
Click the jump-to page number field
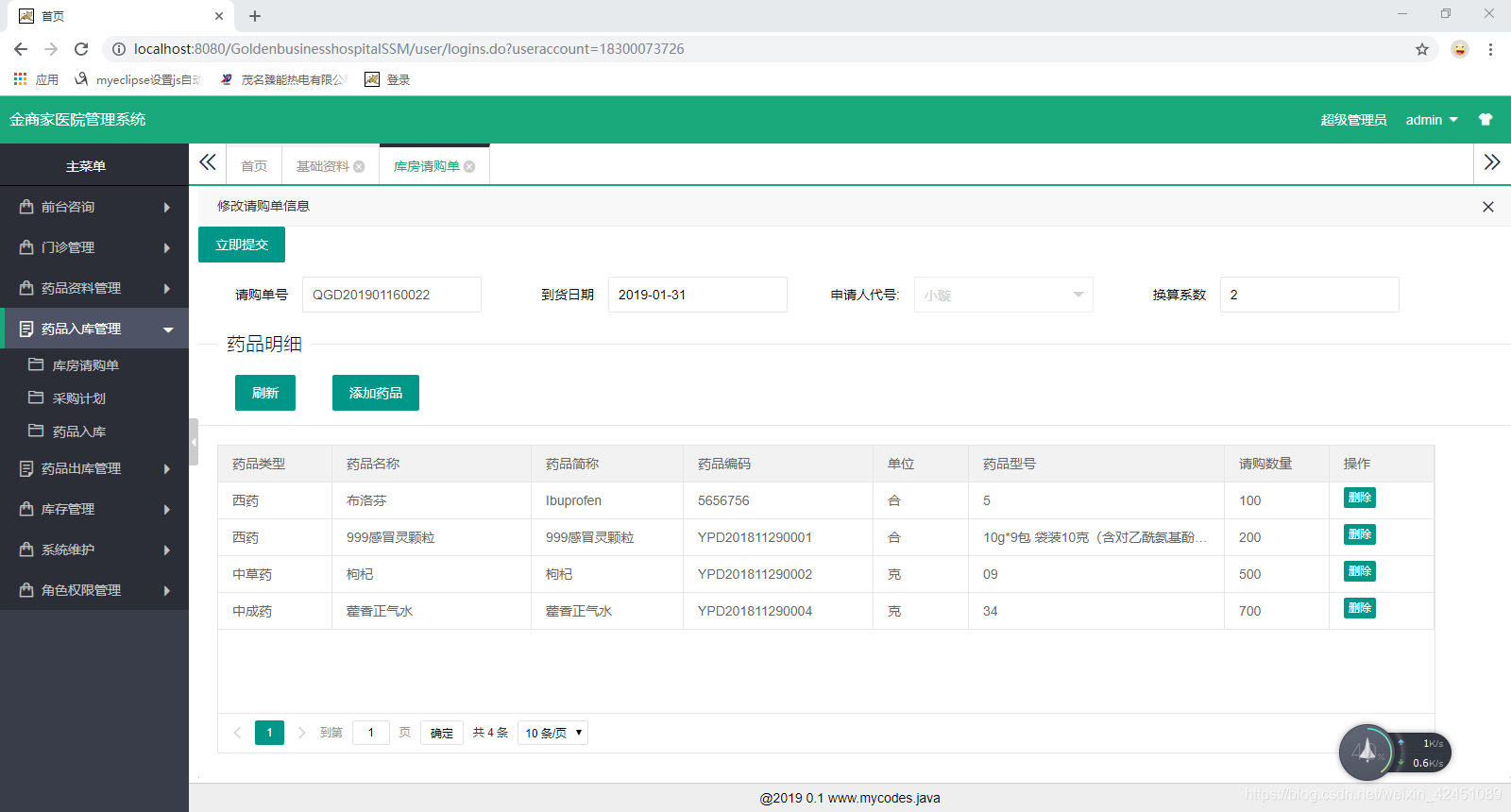pos(371,733)
